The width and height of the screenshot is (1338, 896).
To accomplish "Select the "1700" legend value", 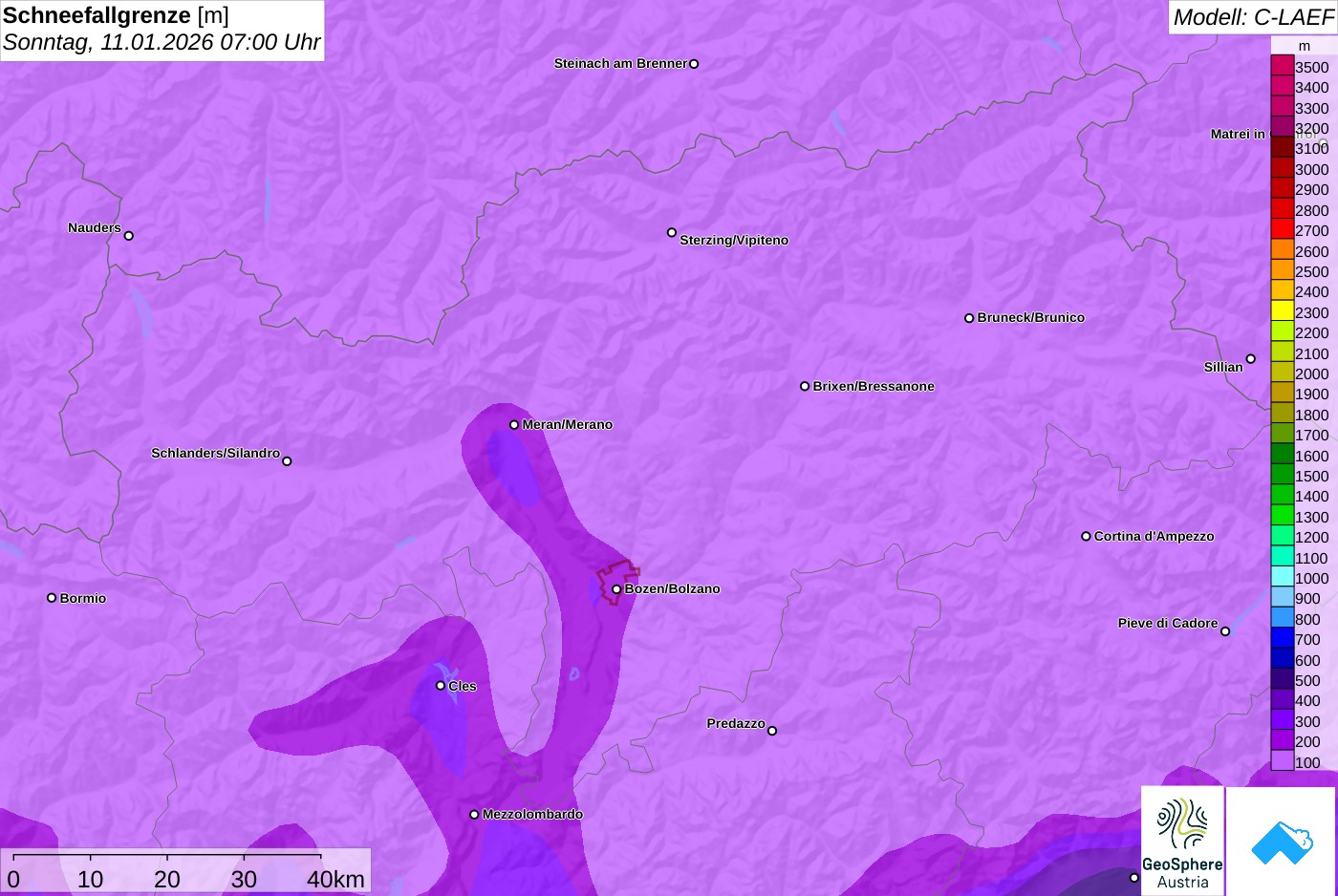I will coord(1312,435).
